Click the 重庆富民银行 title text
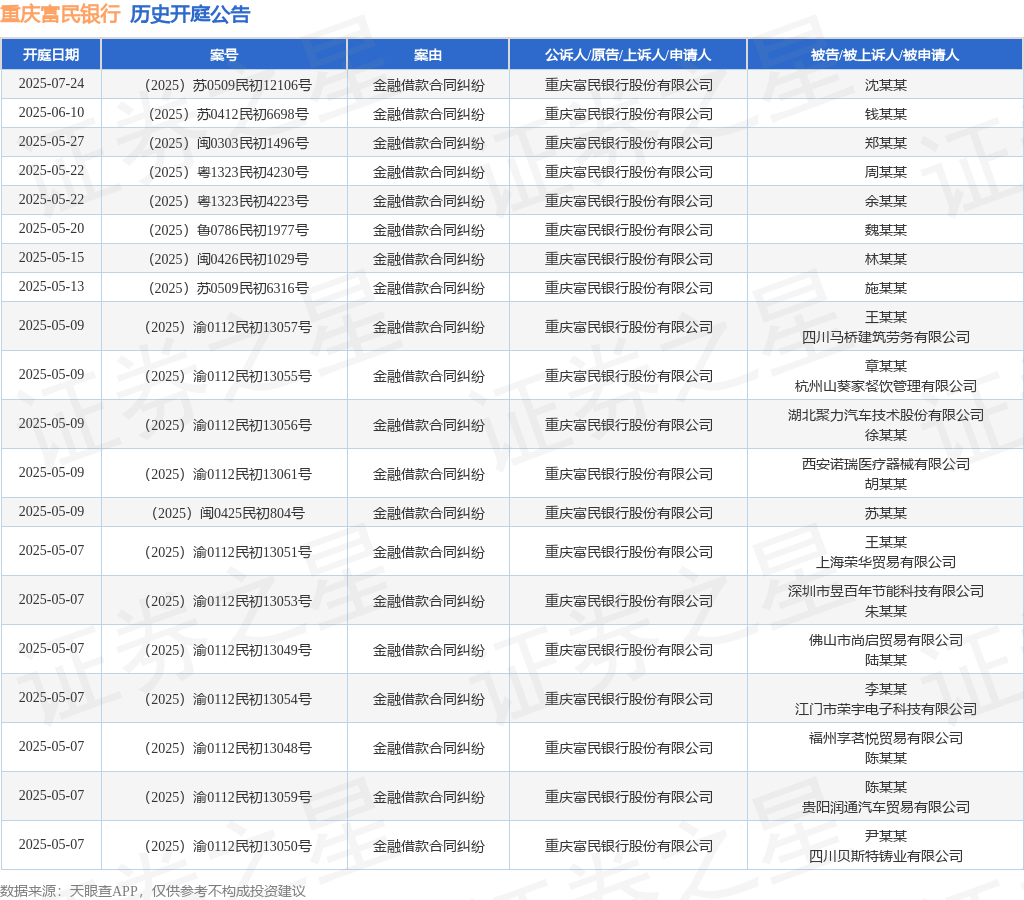The height and width of the screenshot is (900, 1024). (60, 14)
